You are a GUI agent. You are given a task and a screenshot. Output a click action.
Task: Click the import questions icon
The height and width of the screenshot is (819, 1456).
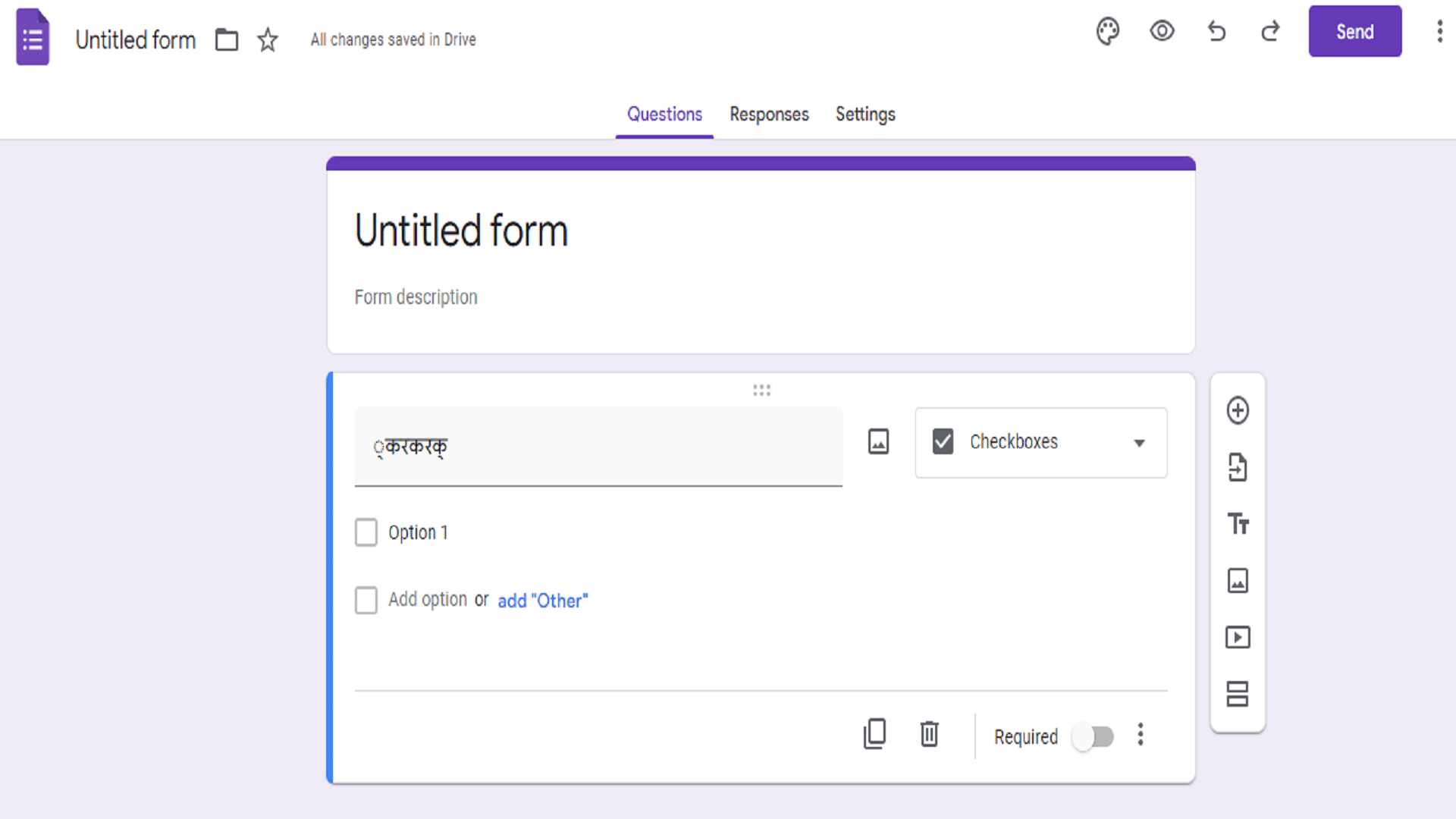click(x=1238, y=467)
